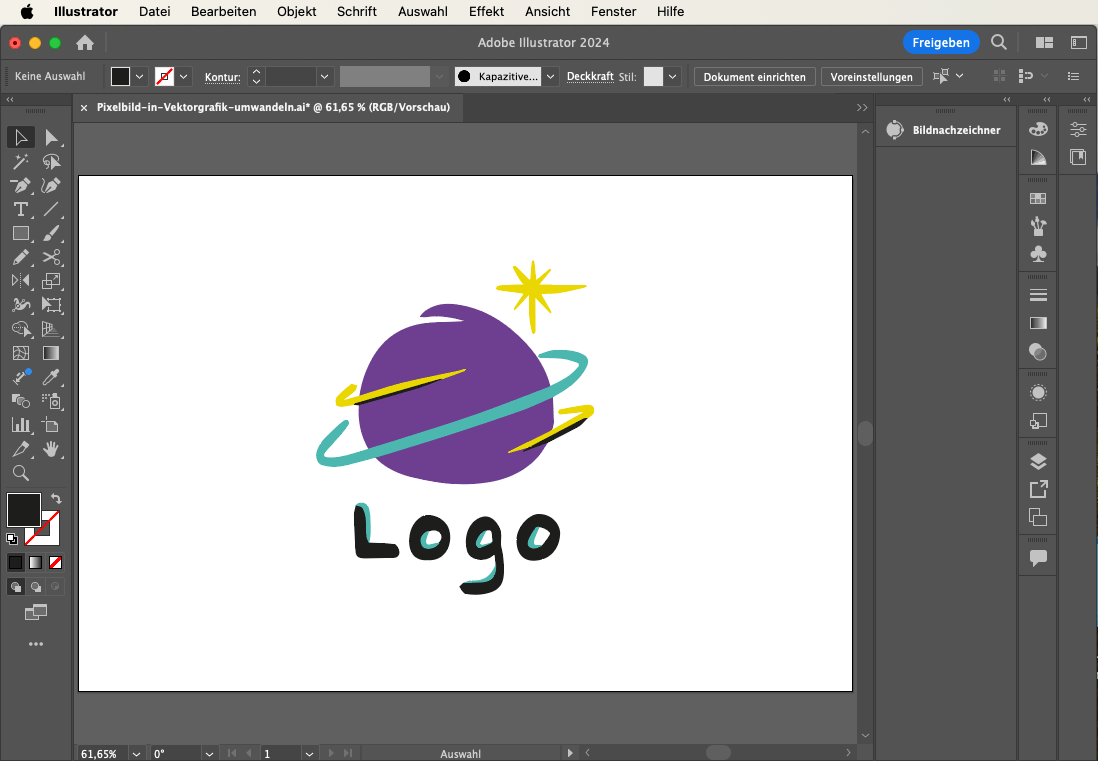1098x761 pixels.
Task: Pick the Scissors tool in the toolbar
Action: (52, 258)
